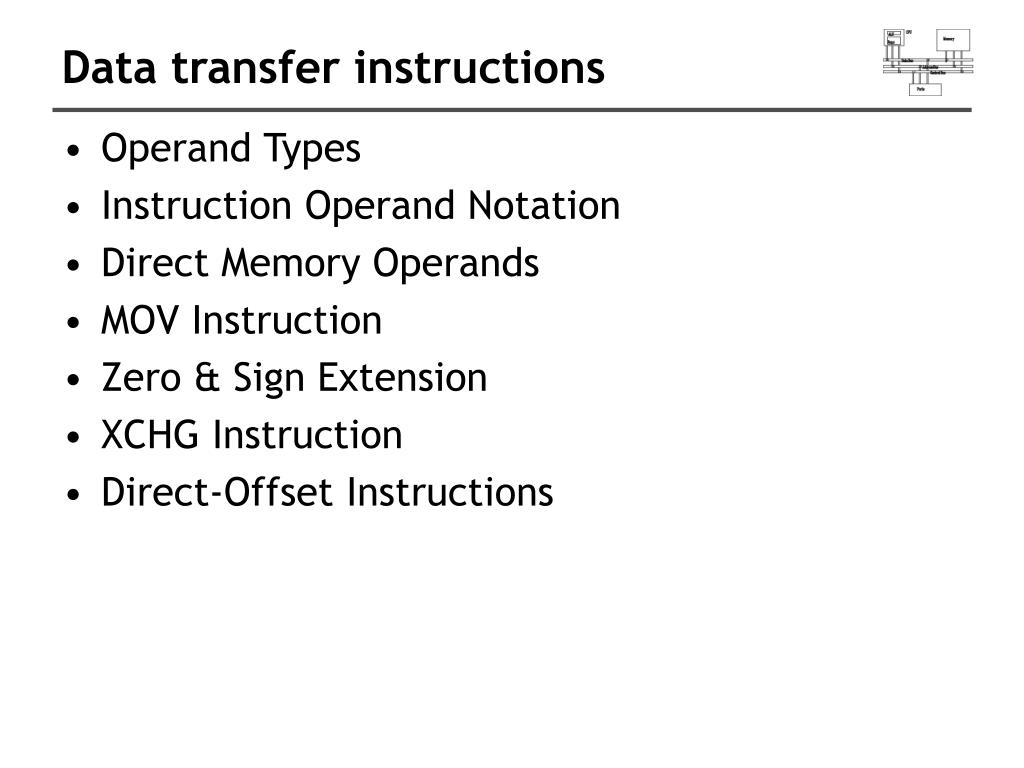Click the Memory box in the diagram
This screenshot has width=1024, height=768.
click(953, 40)
